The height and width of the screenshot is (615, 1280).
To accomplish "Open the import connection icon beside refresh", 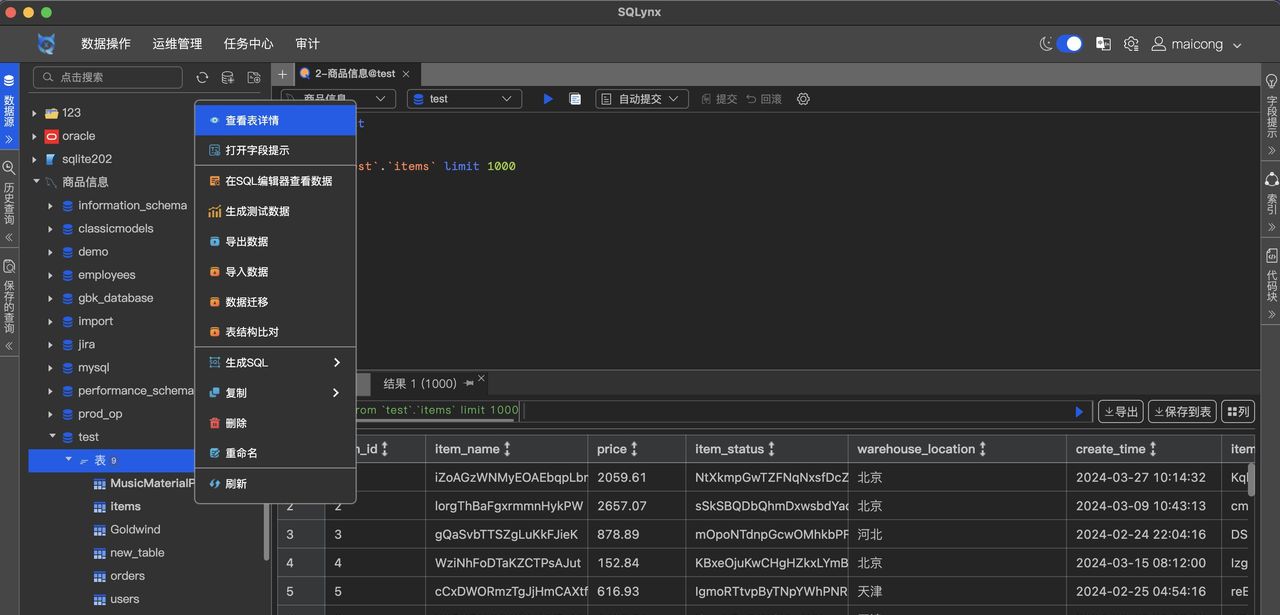I will click(253, 77).
